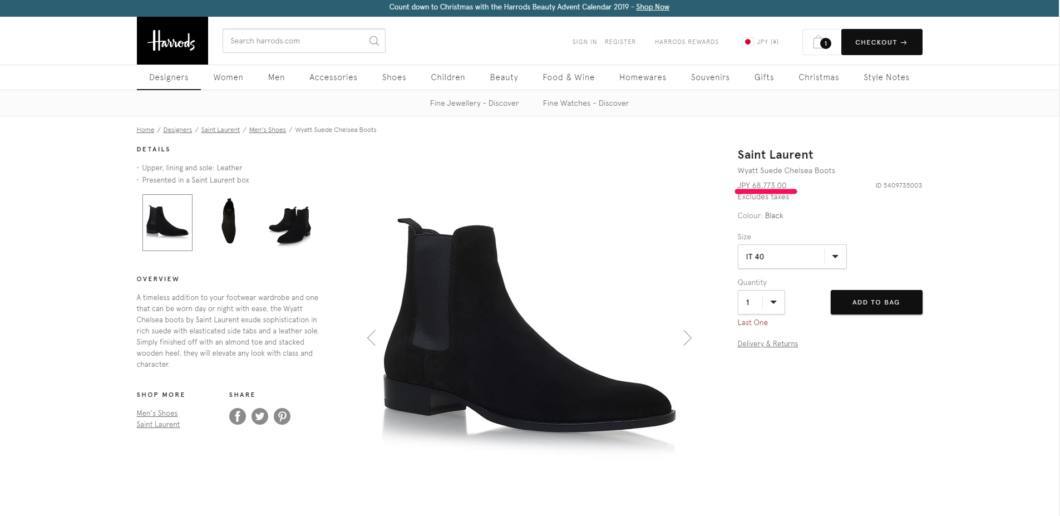Click the Japan flag currency icon
The width and height of the screenshot is (1060, 516).
(748, 42)
